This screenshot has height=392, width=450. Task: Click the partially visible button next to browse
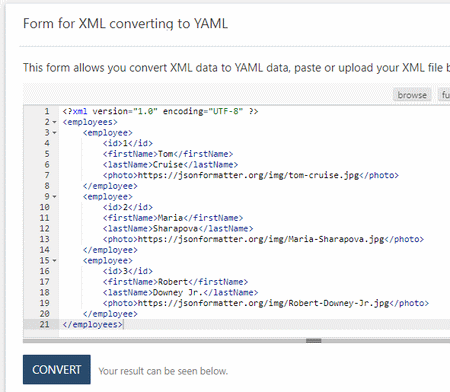click(445, 95)
